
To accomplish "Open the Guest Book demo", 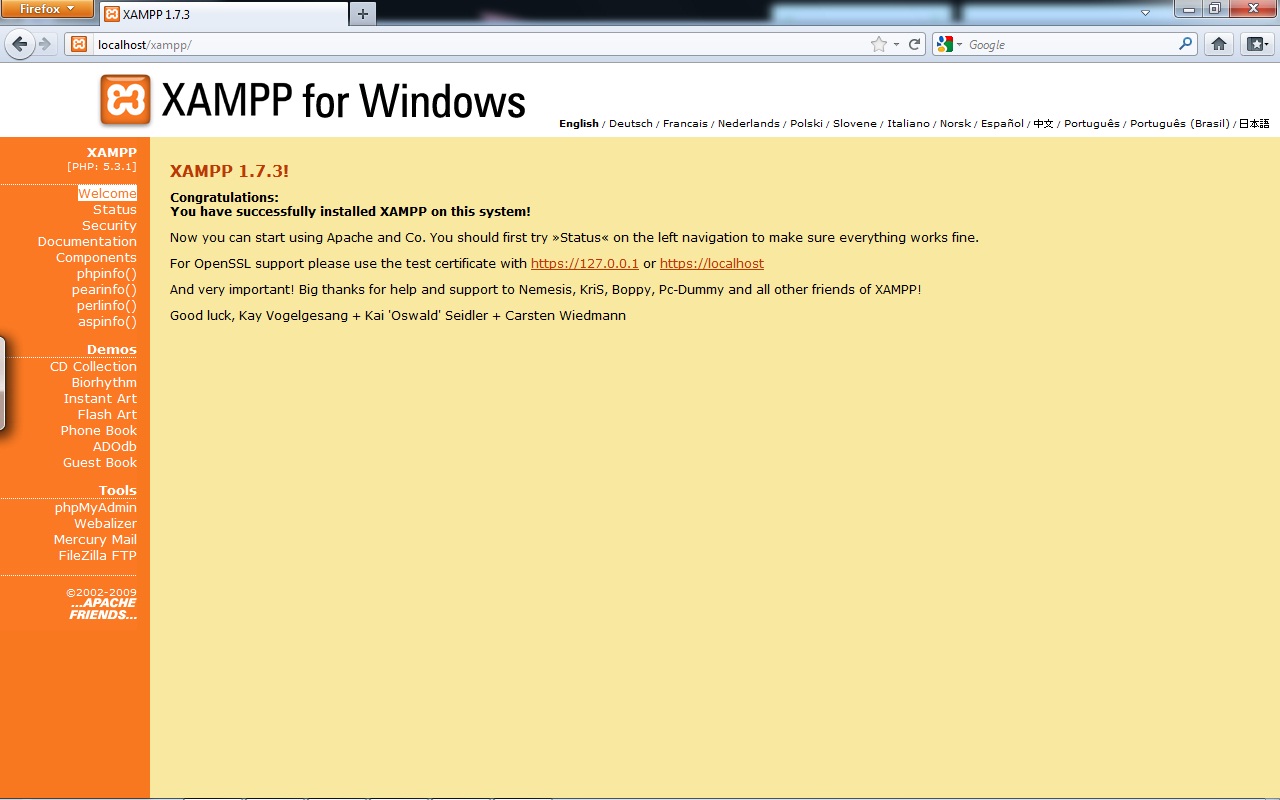I will [100, 462].
